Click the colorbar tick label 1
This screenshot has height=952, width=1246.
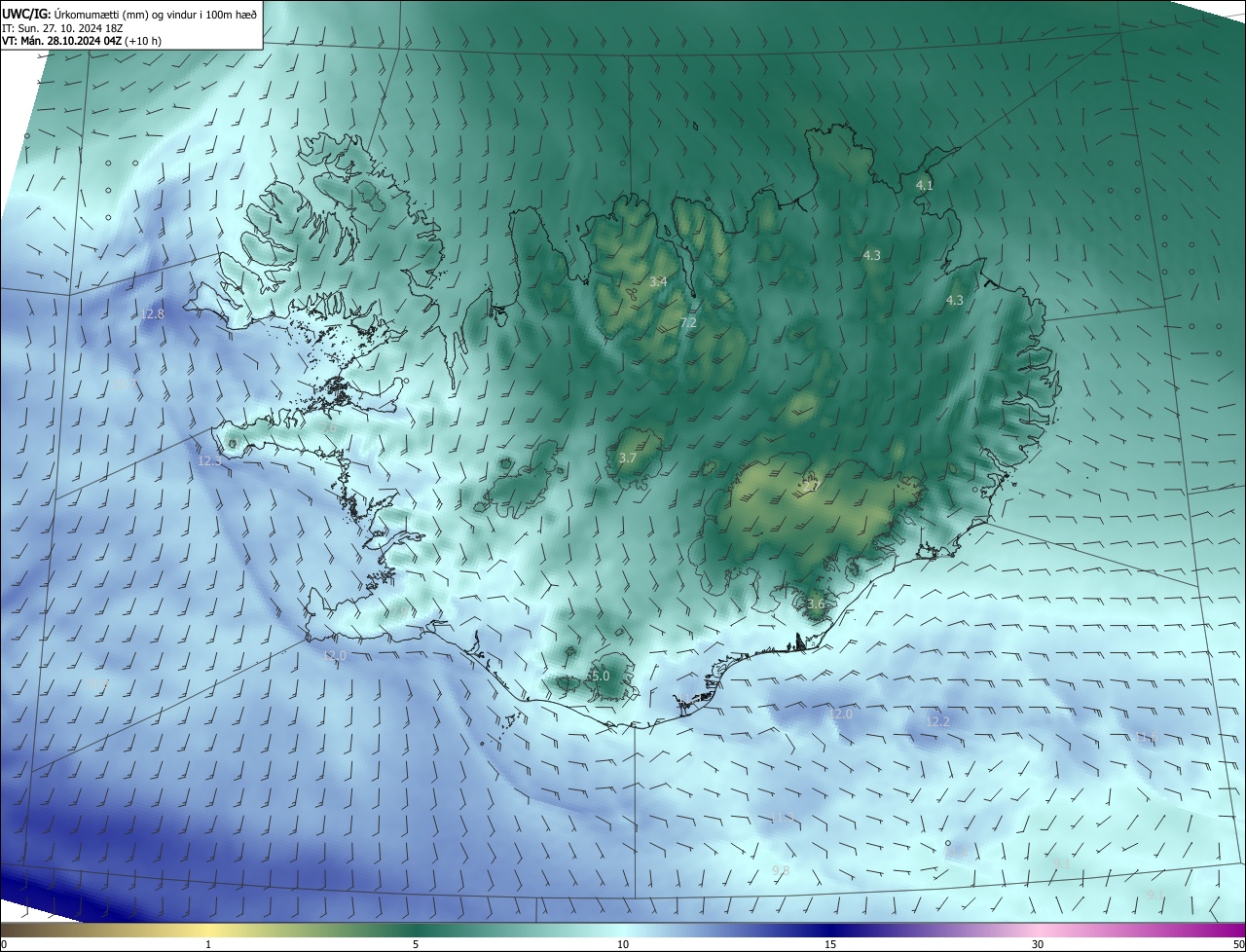click(208, 944)
